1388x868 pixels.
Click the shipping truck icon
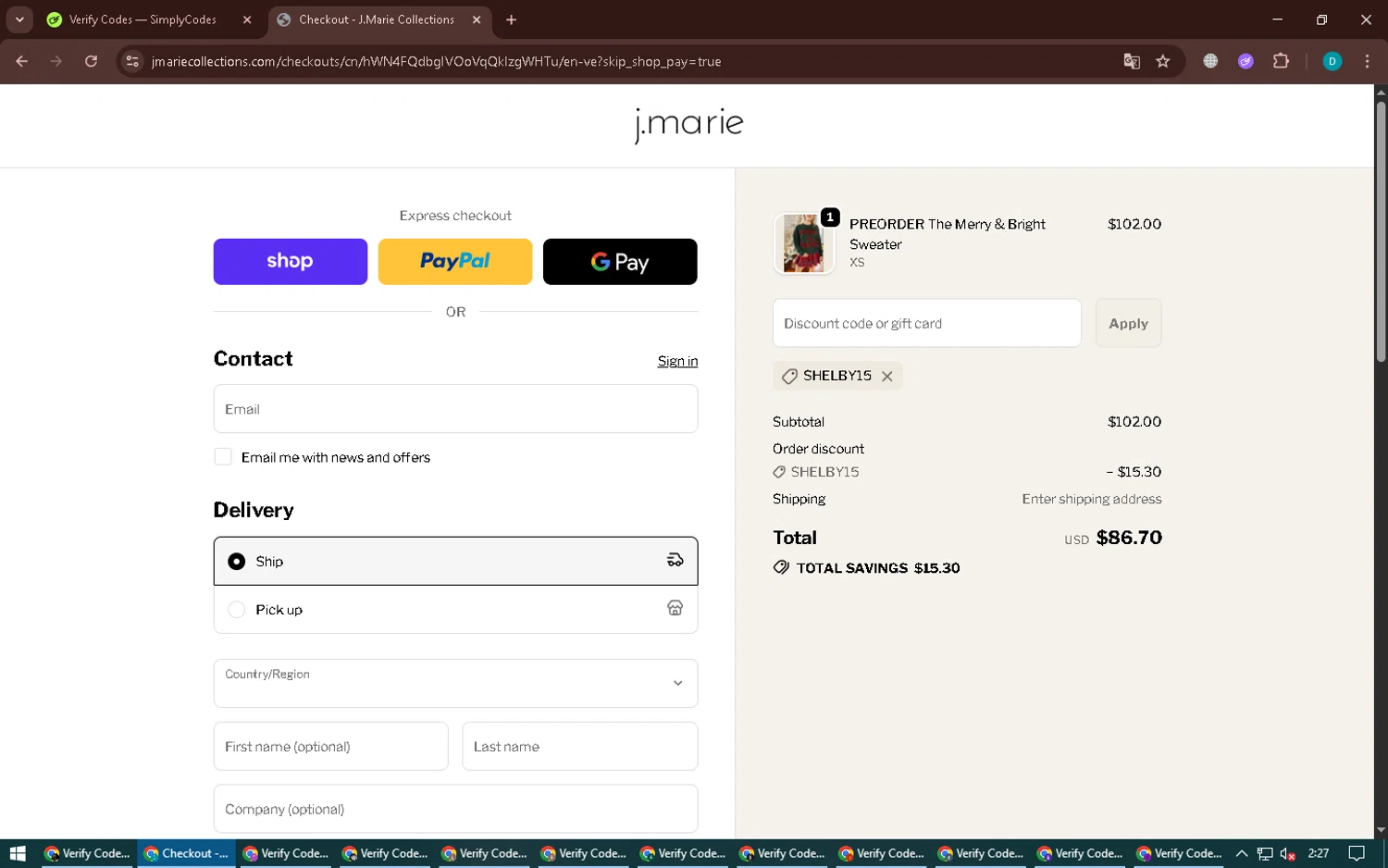point(675,560)
